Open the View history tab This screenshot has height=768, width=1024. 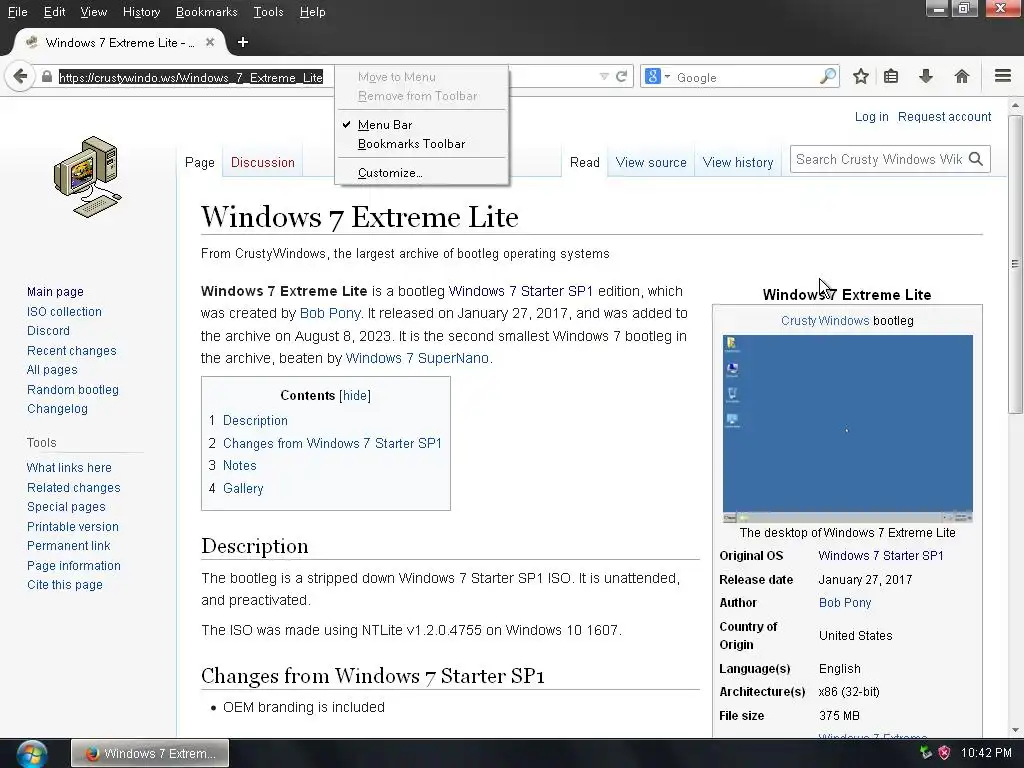(738, 163)
